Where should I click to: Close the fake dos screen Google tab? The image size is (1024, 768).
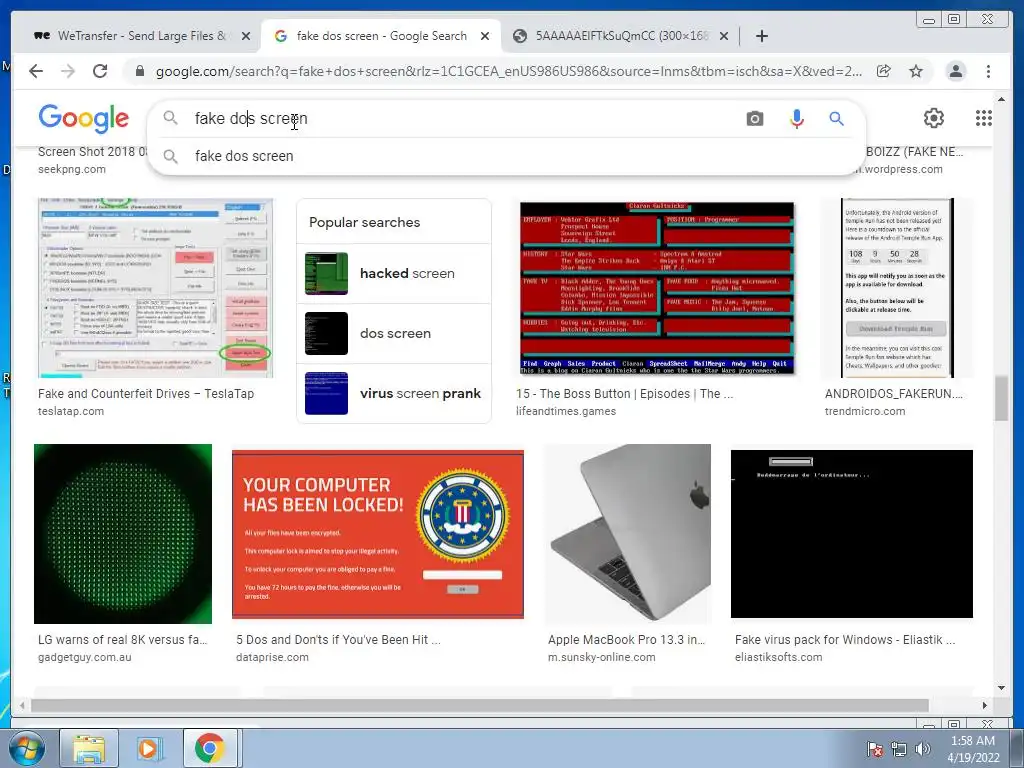[485, 36]
